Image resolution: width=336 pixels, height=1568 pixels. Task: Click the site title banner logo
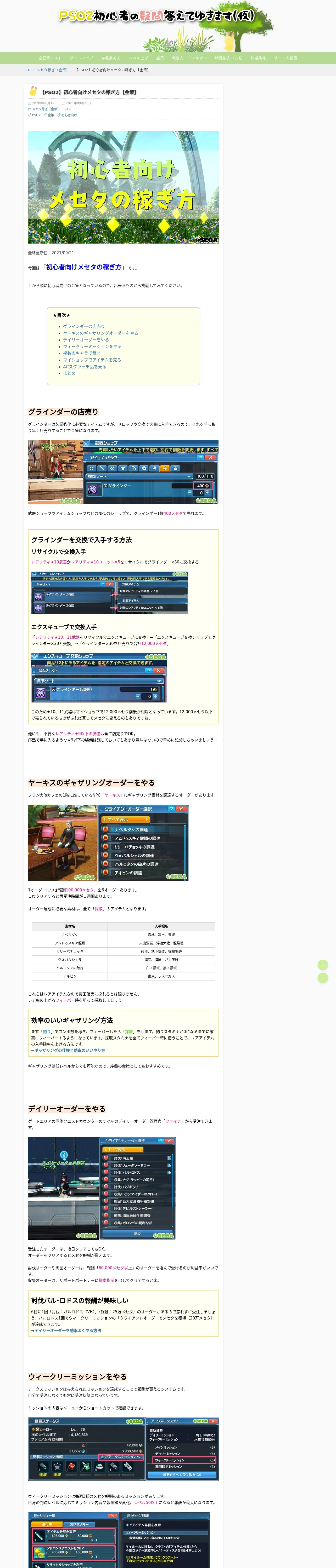pos(157,16)
